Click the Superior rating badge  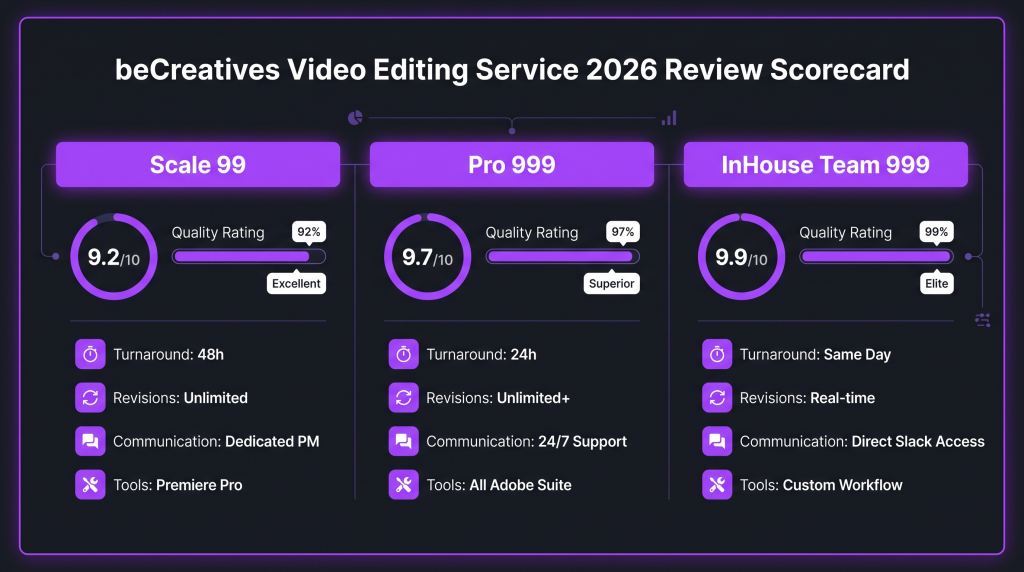point(611,283)
